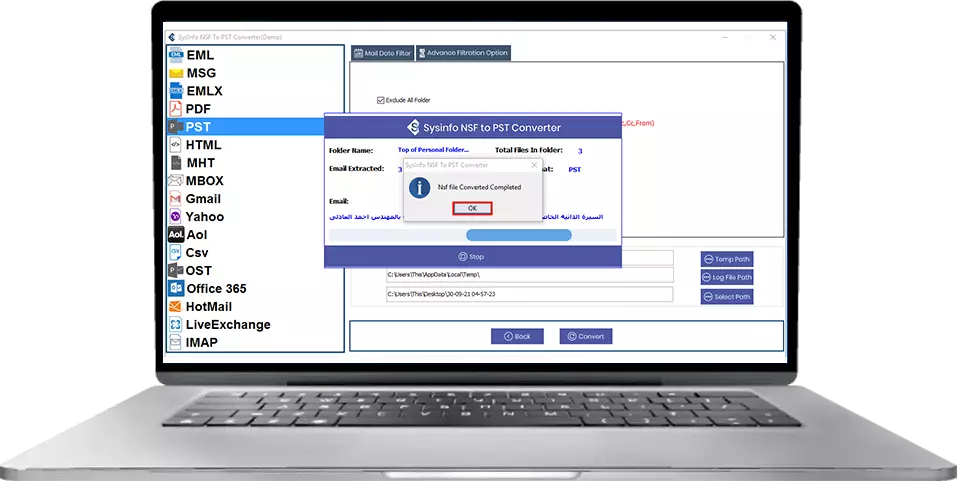
Task: Pick the EMLX format icon
Action: [x=176, y=91]
